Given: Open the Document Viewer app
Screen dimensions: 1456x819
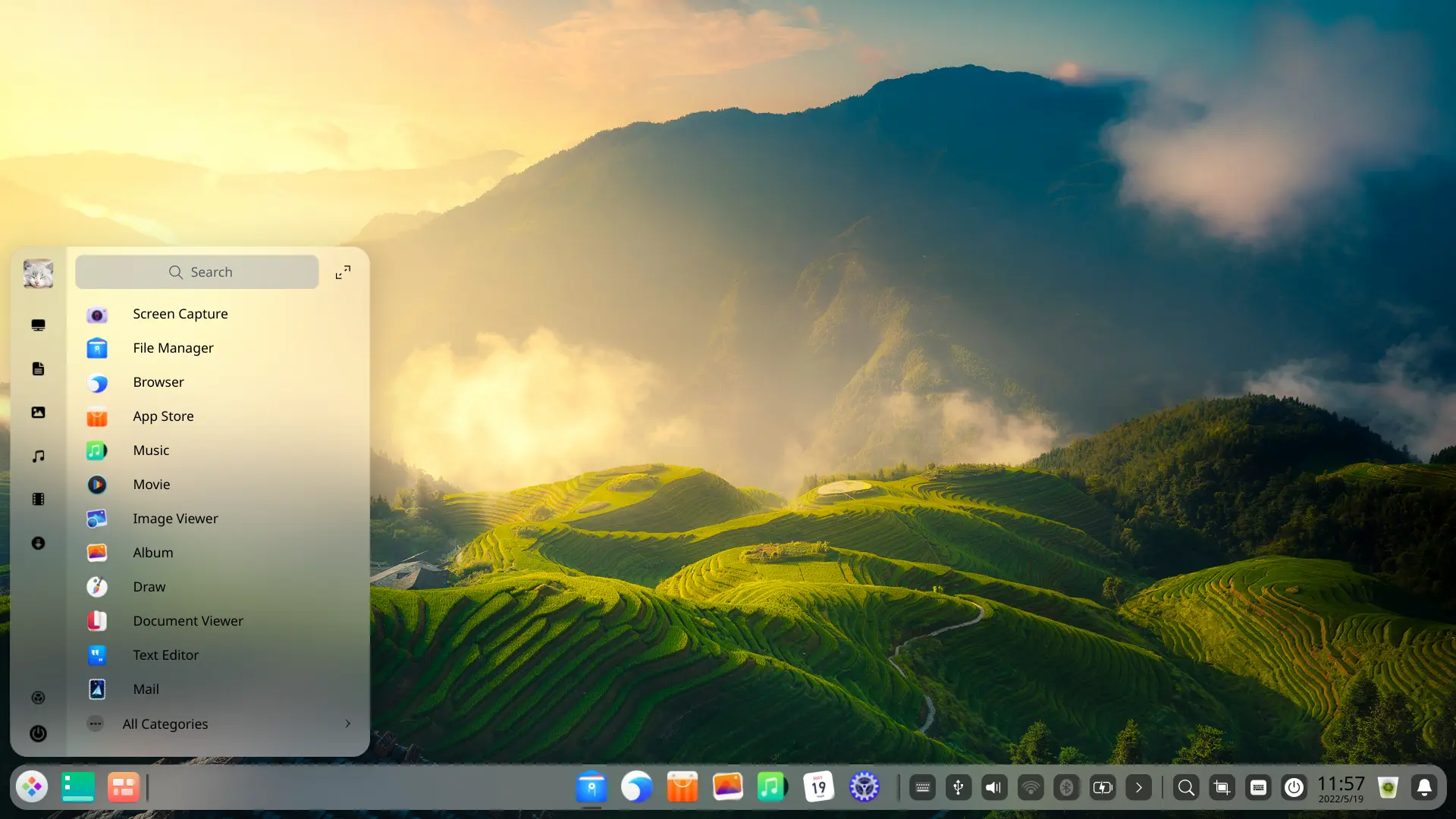Looking at the screenshot, I should tap(187, 621).
